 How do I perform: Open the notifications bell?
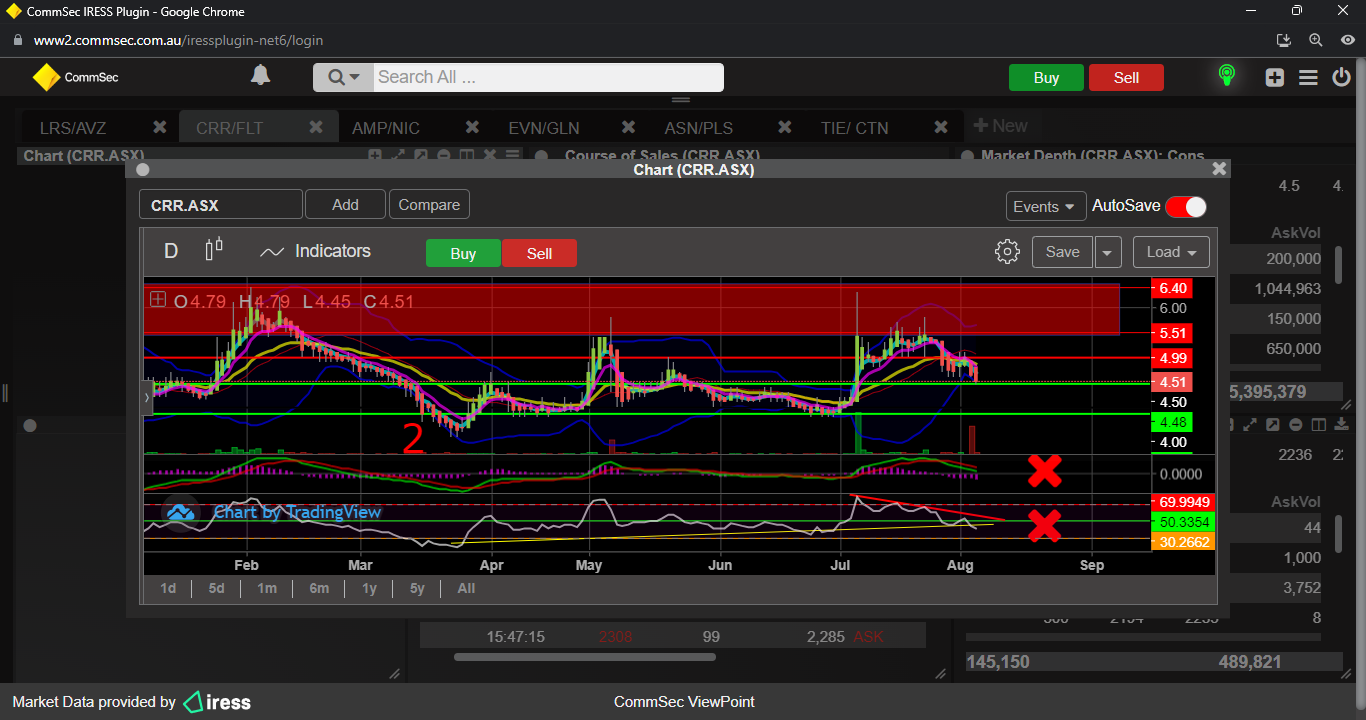260,76
